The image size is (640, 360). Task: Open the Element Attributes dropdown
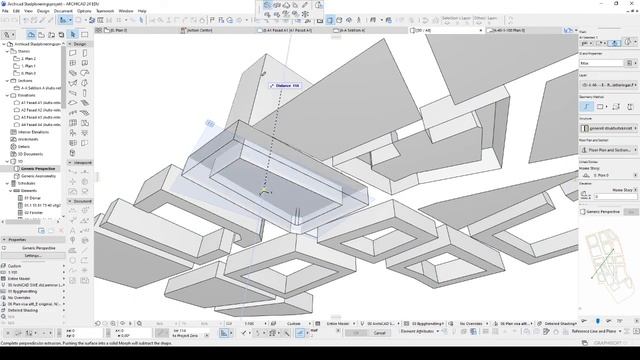click(x=420, y=331)
